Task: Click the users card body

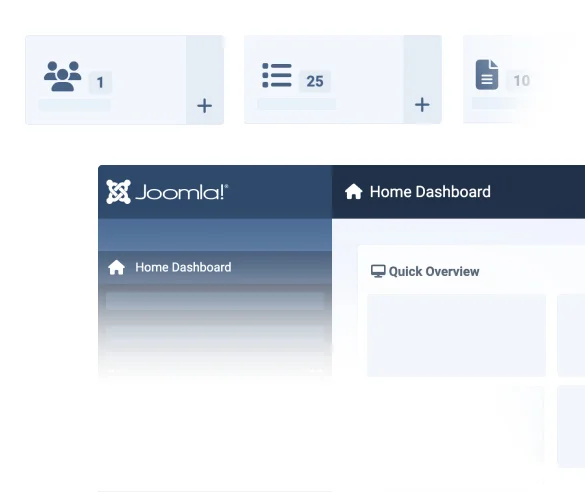Action: tap(106, 80)
